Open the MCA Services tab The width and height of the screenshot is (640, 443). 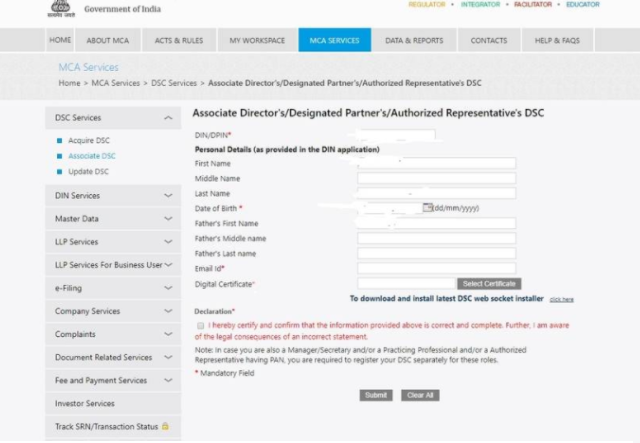coord(334,40)
